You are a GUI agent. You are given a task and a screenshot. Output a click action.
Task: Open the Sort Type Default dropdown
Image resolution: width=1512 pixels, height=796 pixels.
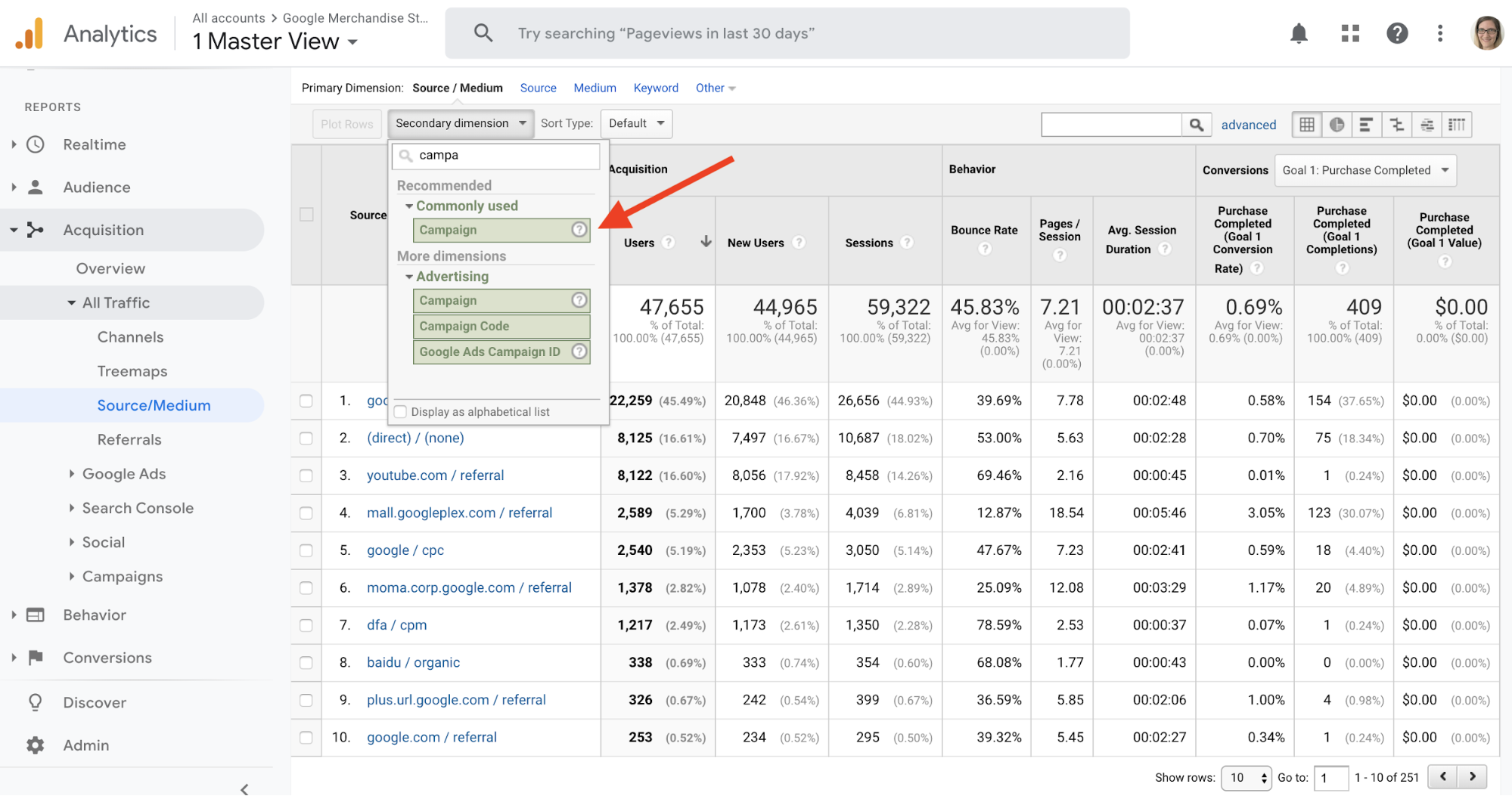(x=636, y=123)
